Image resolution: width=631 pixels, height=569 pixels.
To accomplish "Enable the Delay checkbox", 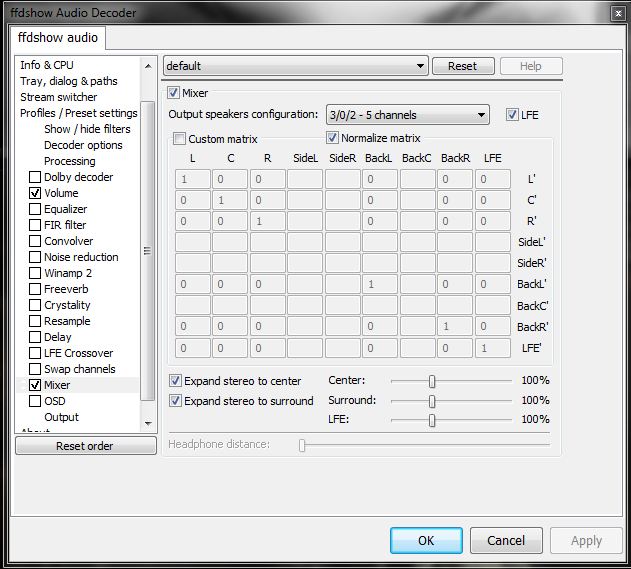I will click(35, 337).
